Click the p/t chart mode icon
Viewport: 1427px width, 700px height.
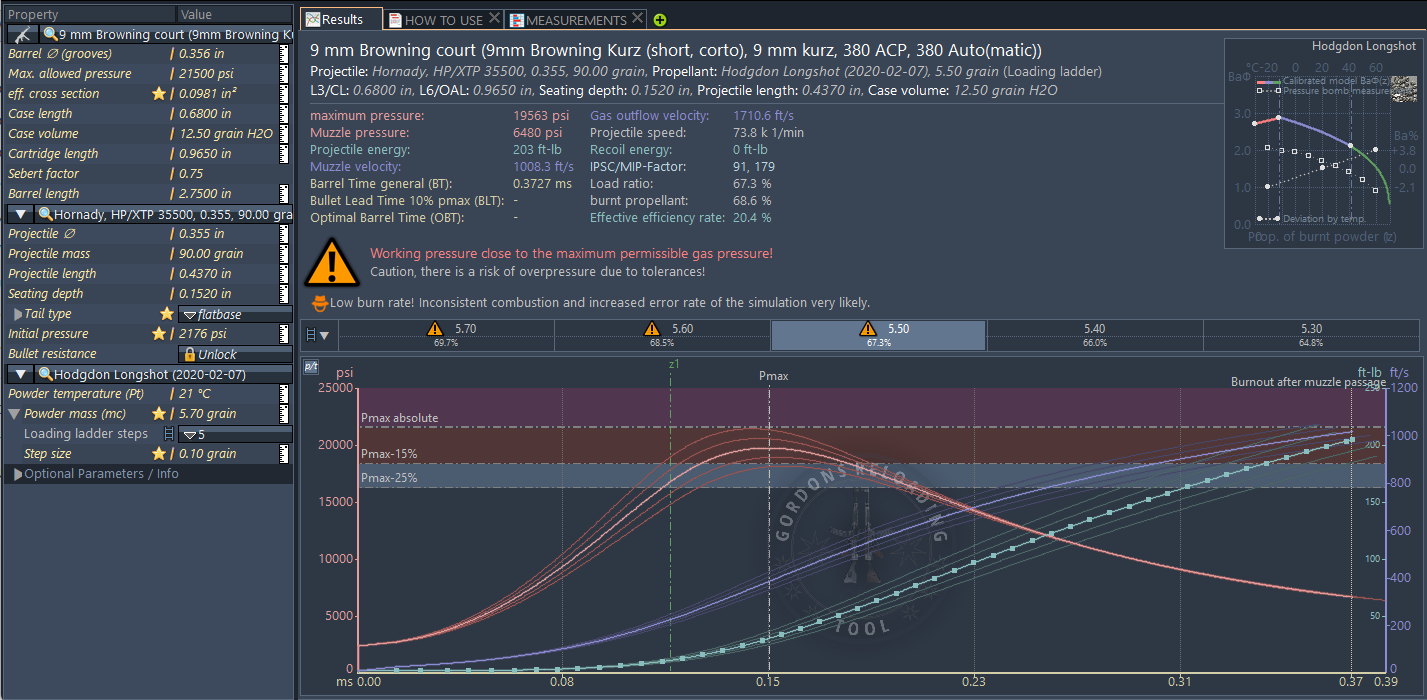pyautogui.click(x=311, y=368)
